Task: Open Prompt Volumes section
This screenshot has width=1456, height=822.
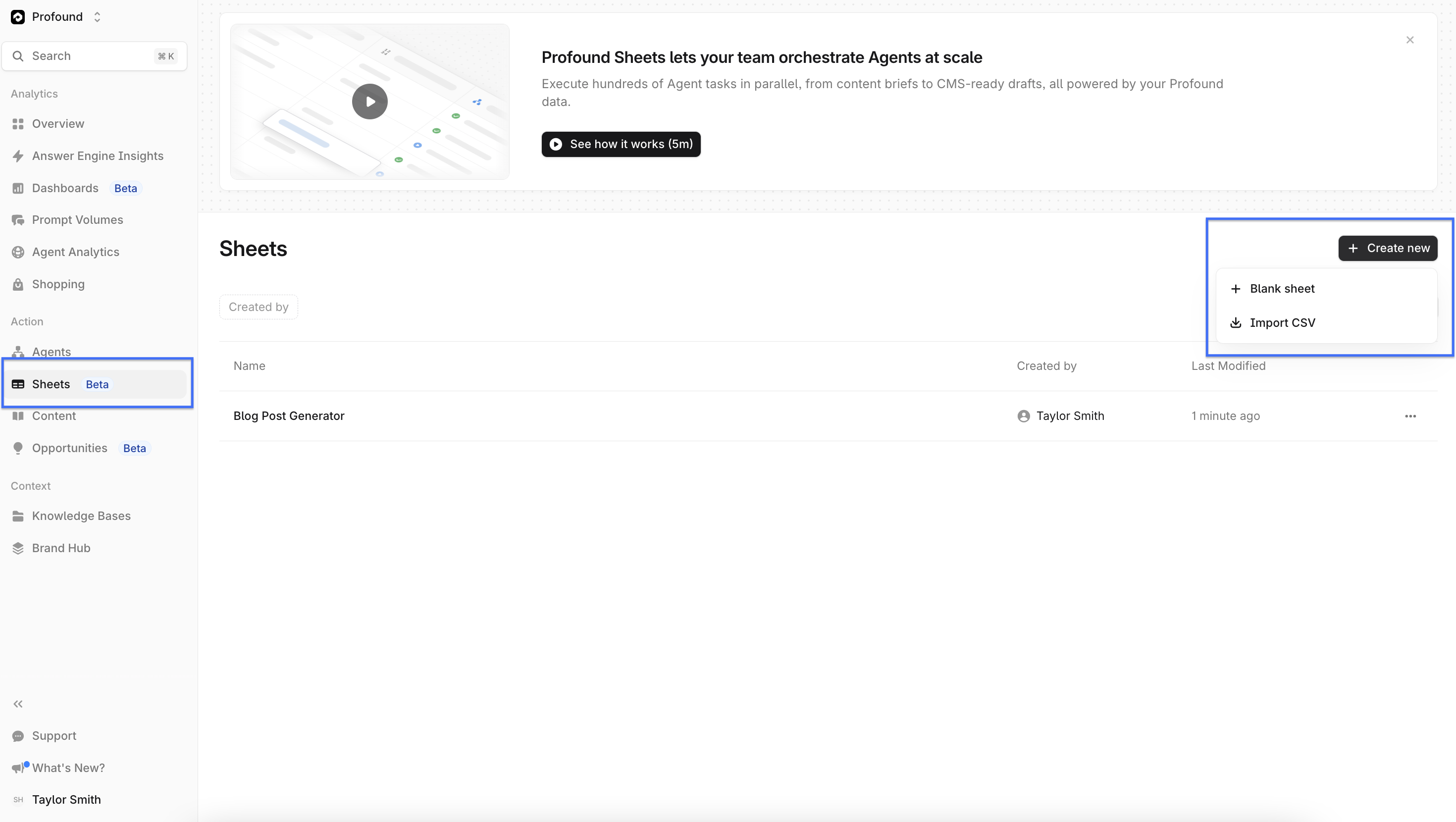Action: [77, 220]
